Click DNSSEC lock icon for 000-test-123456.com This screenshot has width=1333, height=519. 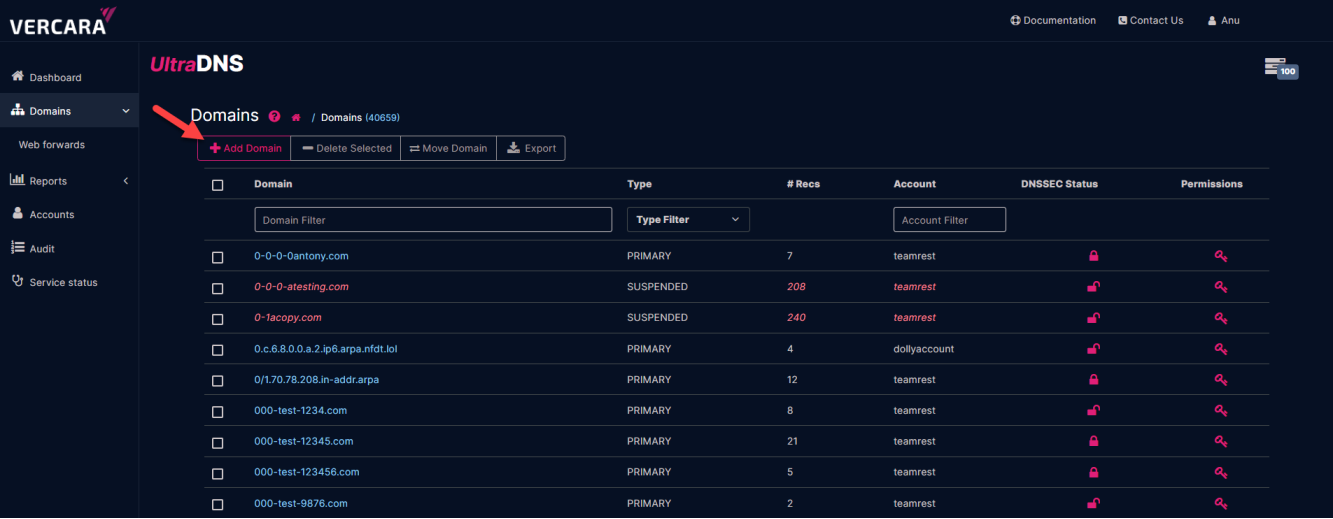1093,472
